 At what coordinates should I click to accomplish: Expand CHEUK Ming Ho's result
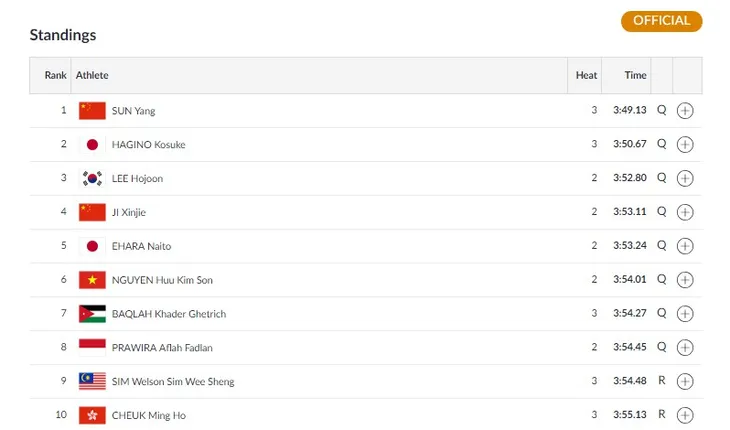tap(685, 415)
